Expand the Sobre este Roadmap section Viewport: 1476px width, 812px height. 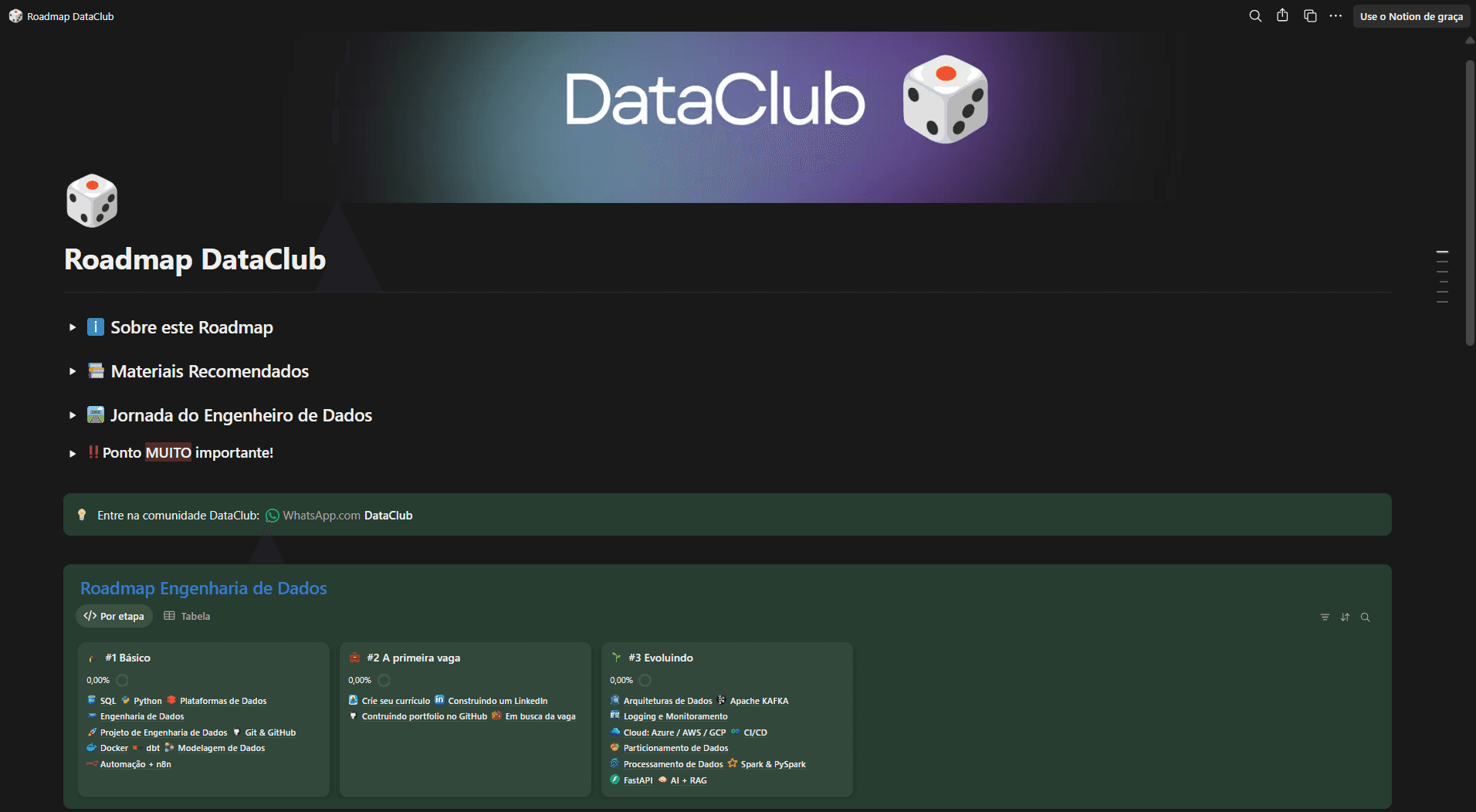tap(72, 327)
